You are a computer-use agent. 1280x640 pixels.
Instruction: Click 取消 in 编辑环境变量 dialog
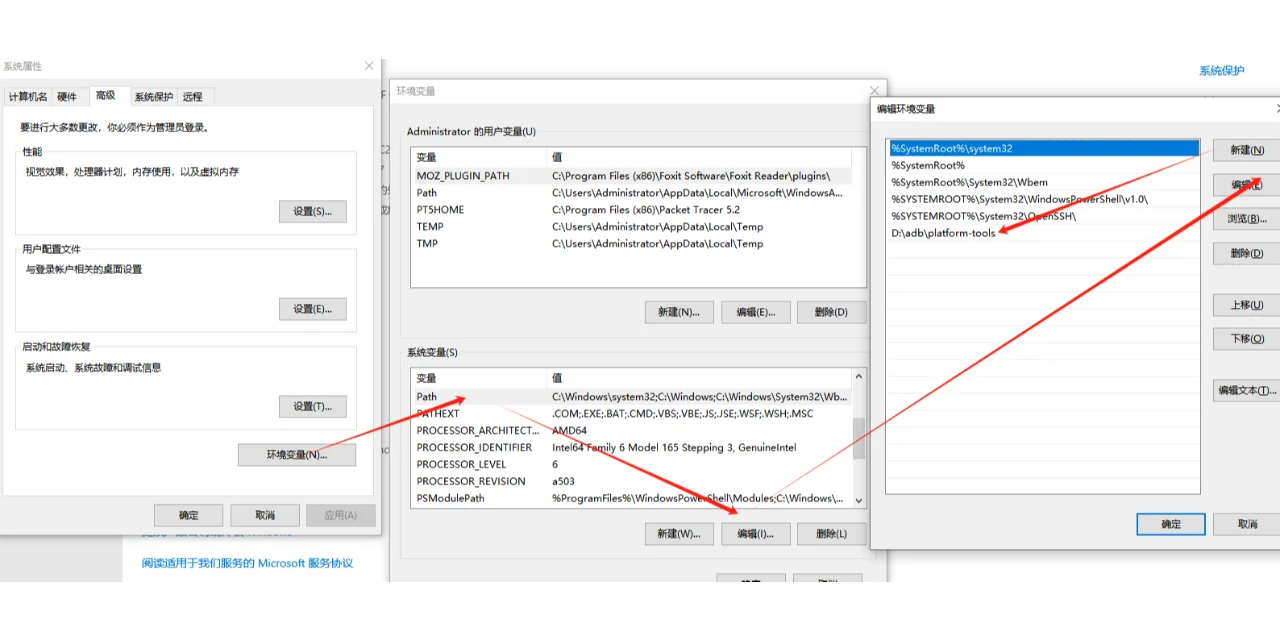[x=1248, y=524]
